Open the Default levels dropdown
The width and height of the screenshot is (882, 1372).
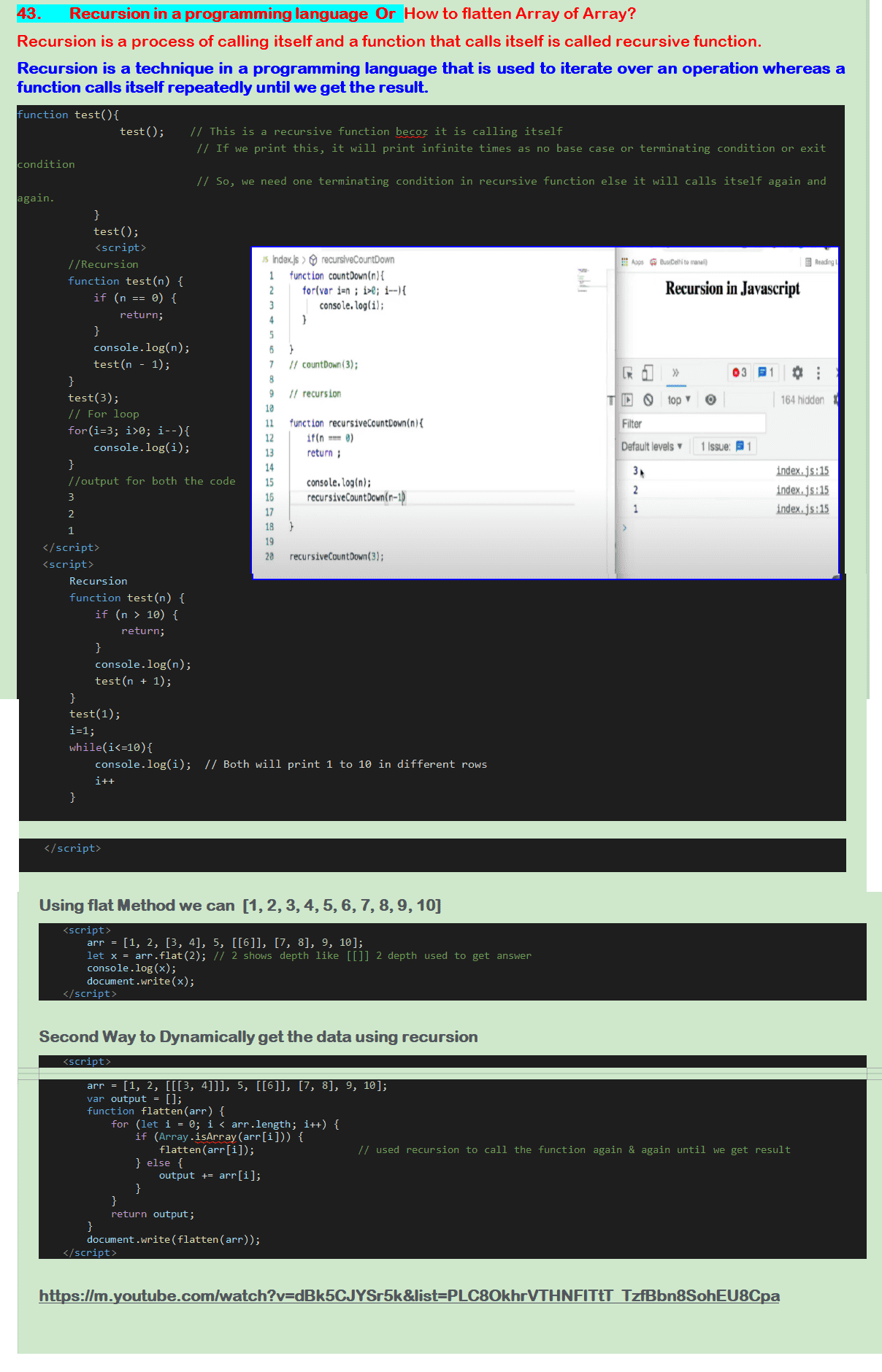[651, 447]
